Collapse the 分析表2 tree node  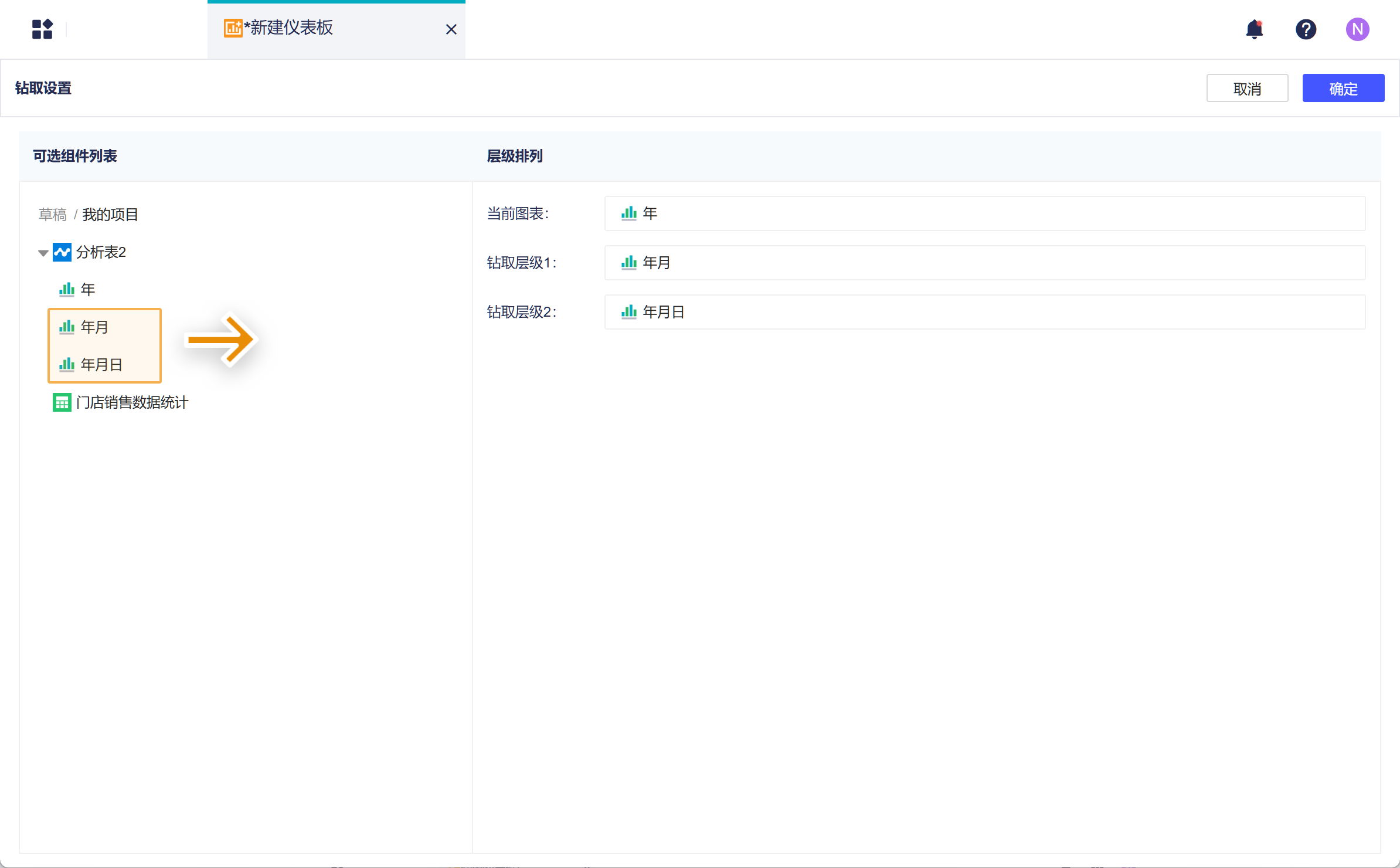(43, 253)
